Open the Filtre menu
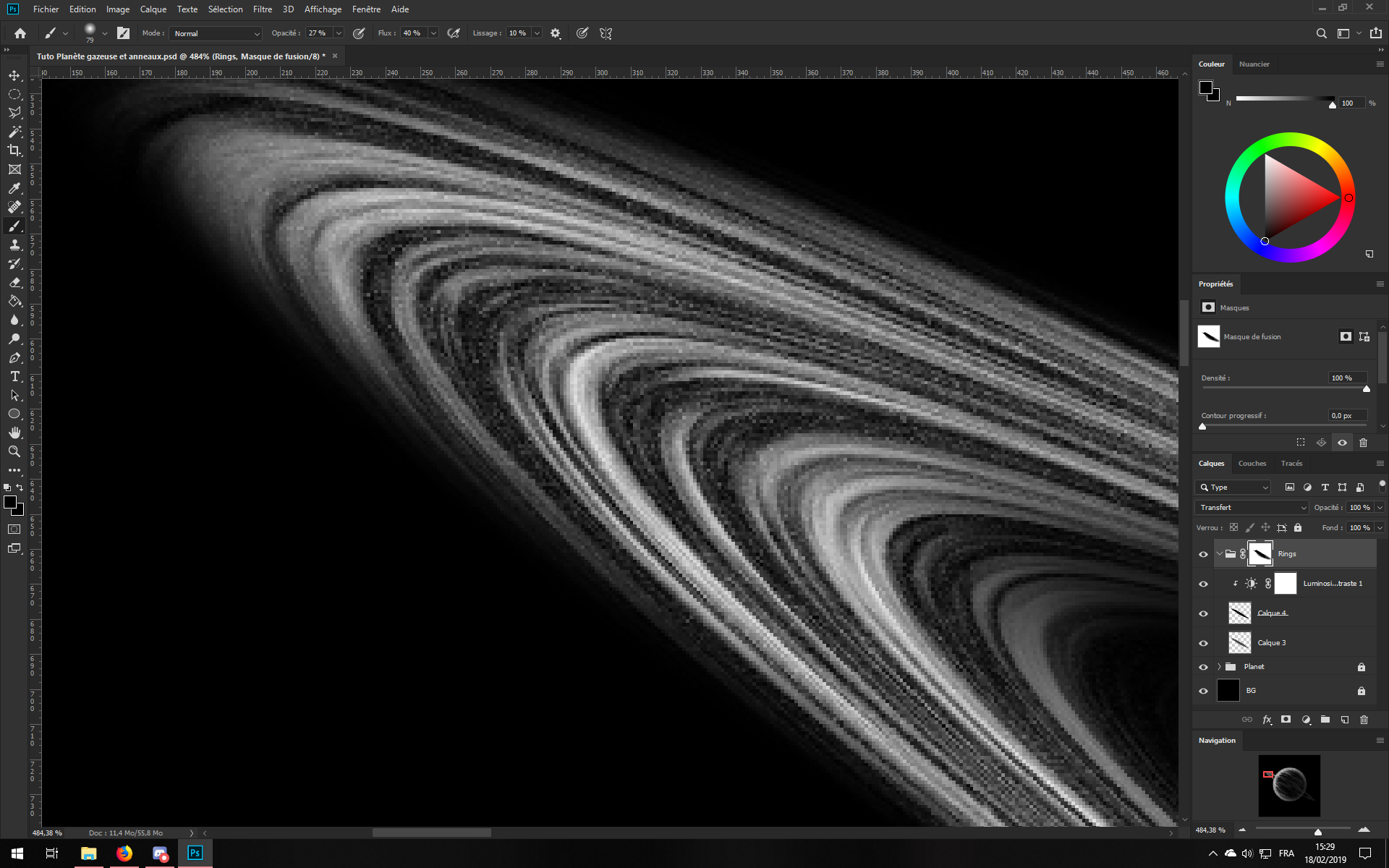This screenshot has height=868, width=1389. [x=262, y=9]
